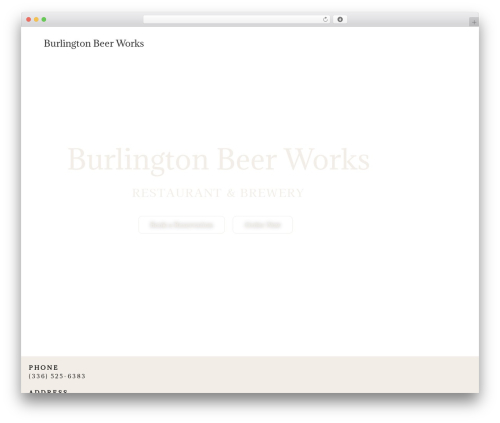Screen dimensions: 500x423
Task: Click the round icon beside the address bar
Action: coord(340,20)
